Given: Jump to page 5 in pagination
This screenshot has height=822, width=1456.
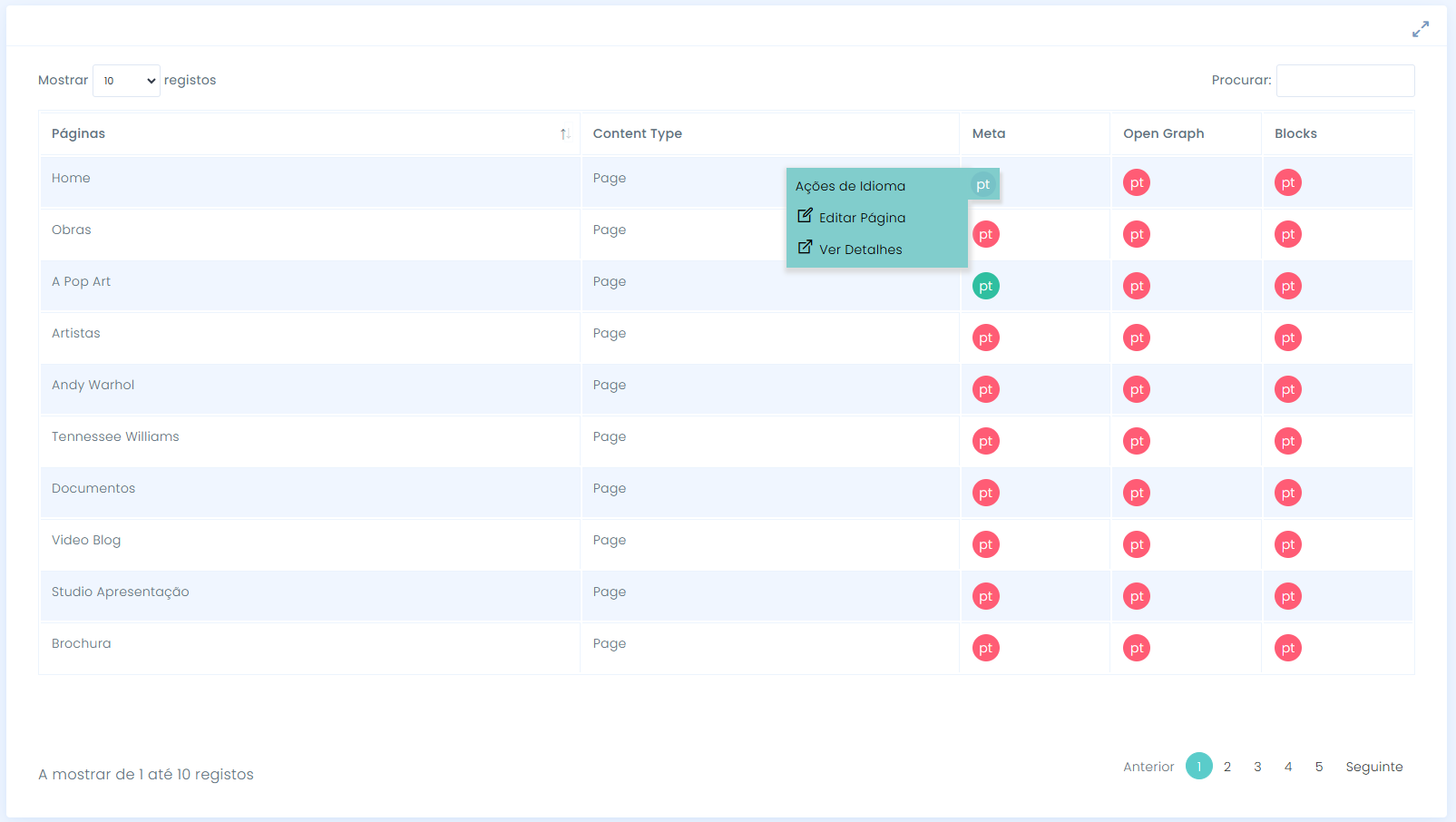Looking at the screenshot, I should point(1318,767).
